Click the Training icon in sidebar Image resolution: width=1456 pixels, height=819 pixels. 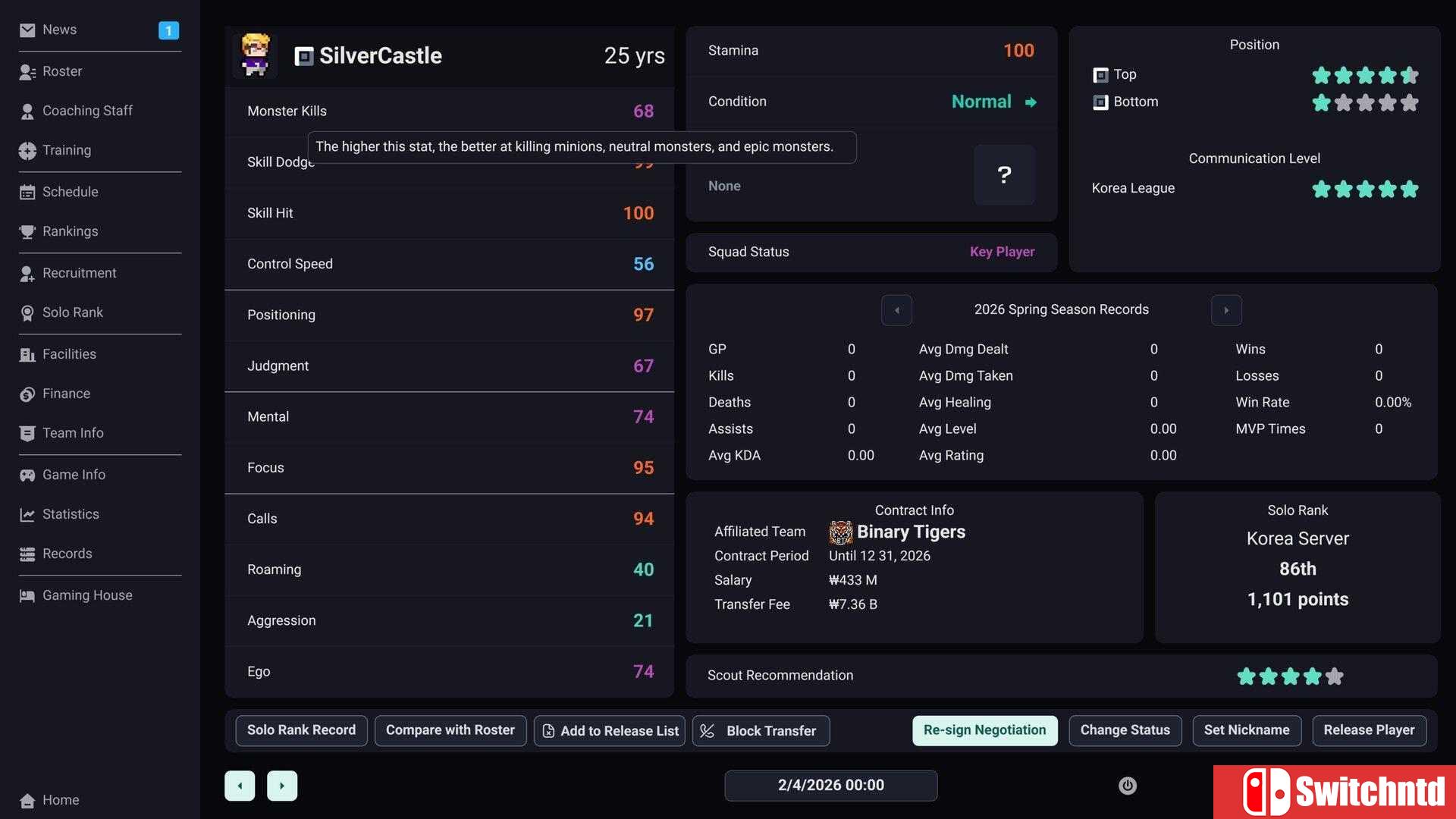[x=27, y=150]
